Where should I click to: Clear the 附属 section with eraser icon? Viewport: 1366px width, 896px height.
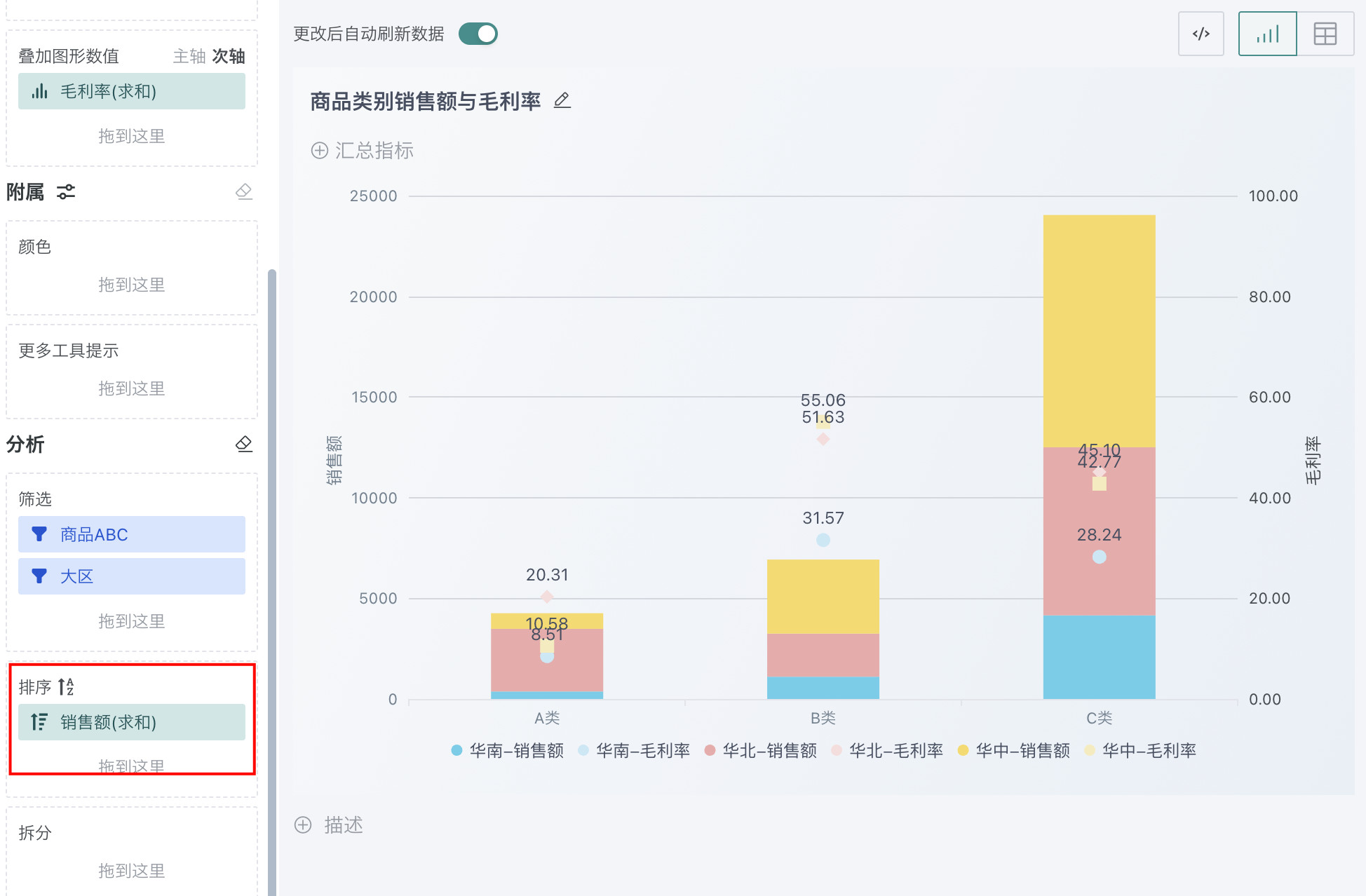[243, 191]
